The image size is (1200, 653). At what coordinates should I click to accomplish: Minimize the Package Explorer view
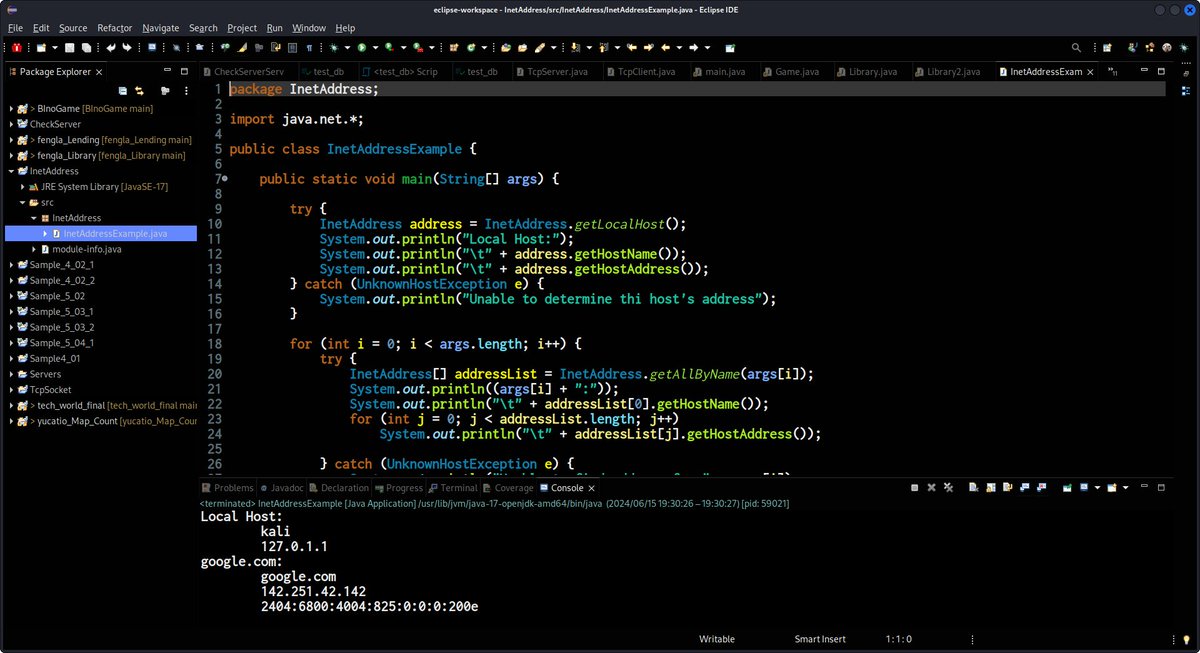pos(167,72)
